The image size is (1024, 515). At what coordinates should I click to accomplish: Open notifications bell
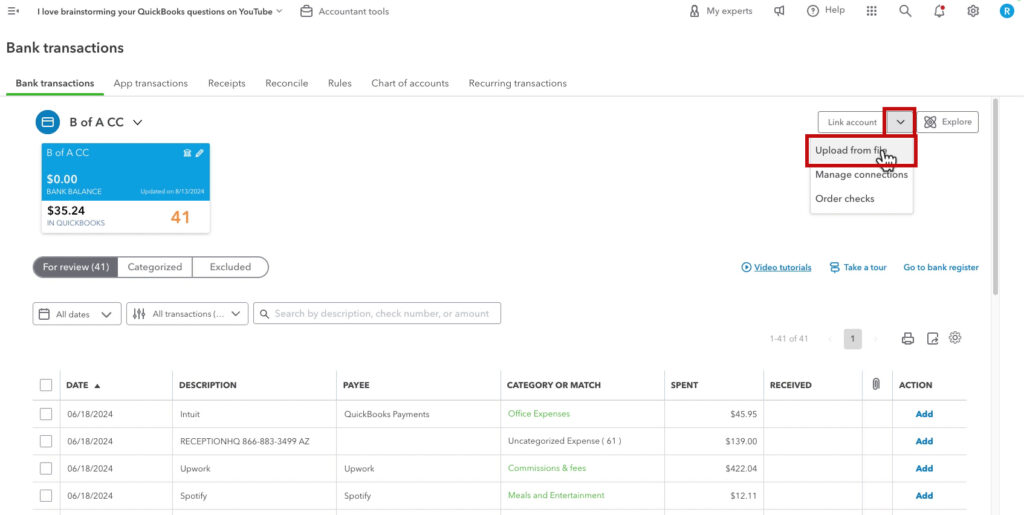(939, 11)
